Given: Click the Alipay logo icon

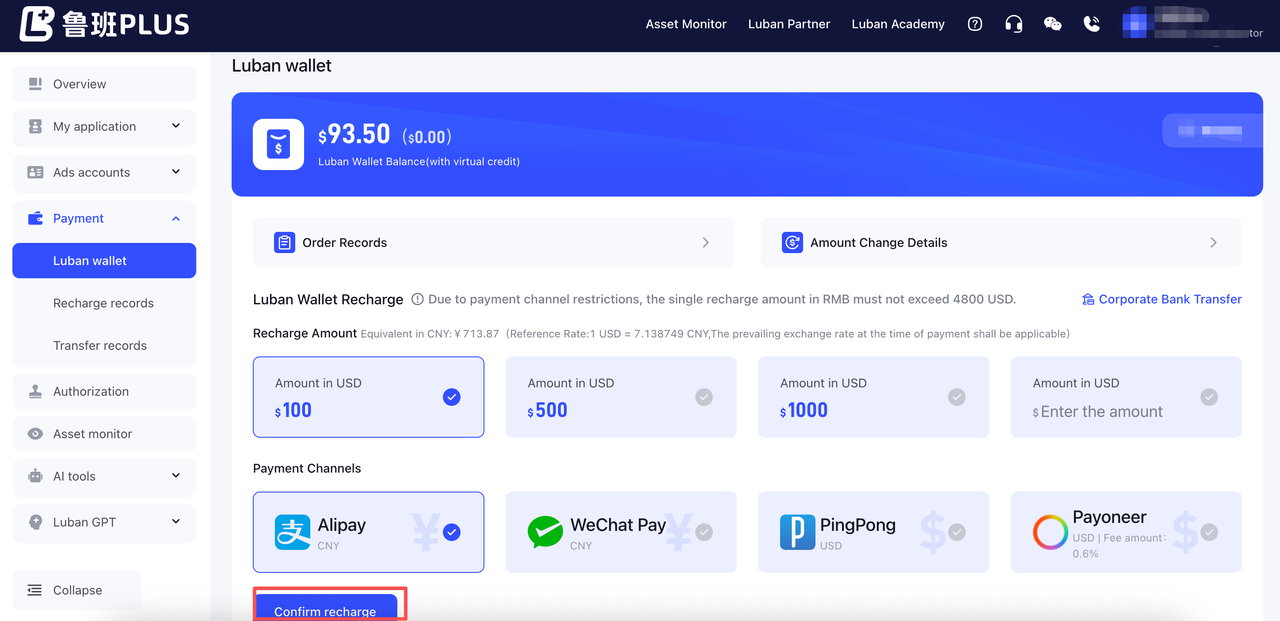Looking at the screenshot, I should point(292,532).
